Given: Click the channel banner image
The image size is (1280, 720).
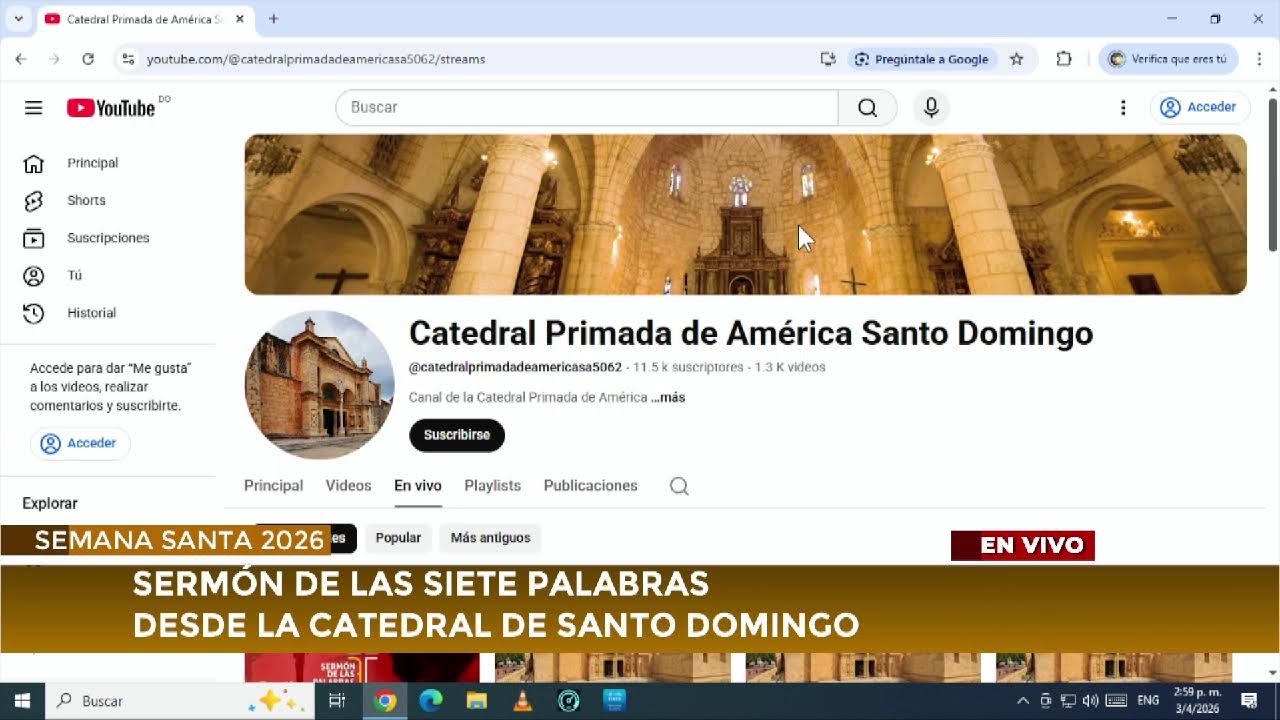Looking at the screenshot, I should tap(746, 214).
